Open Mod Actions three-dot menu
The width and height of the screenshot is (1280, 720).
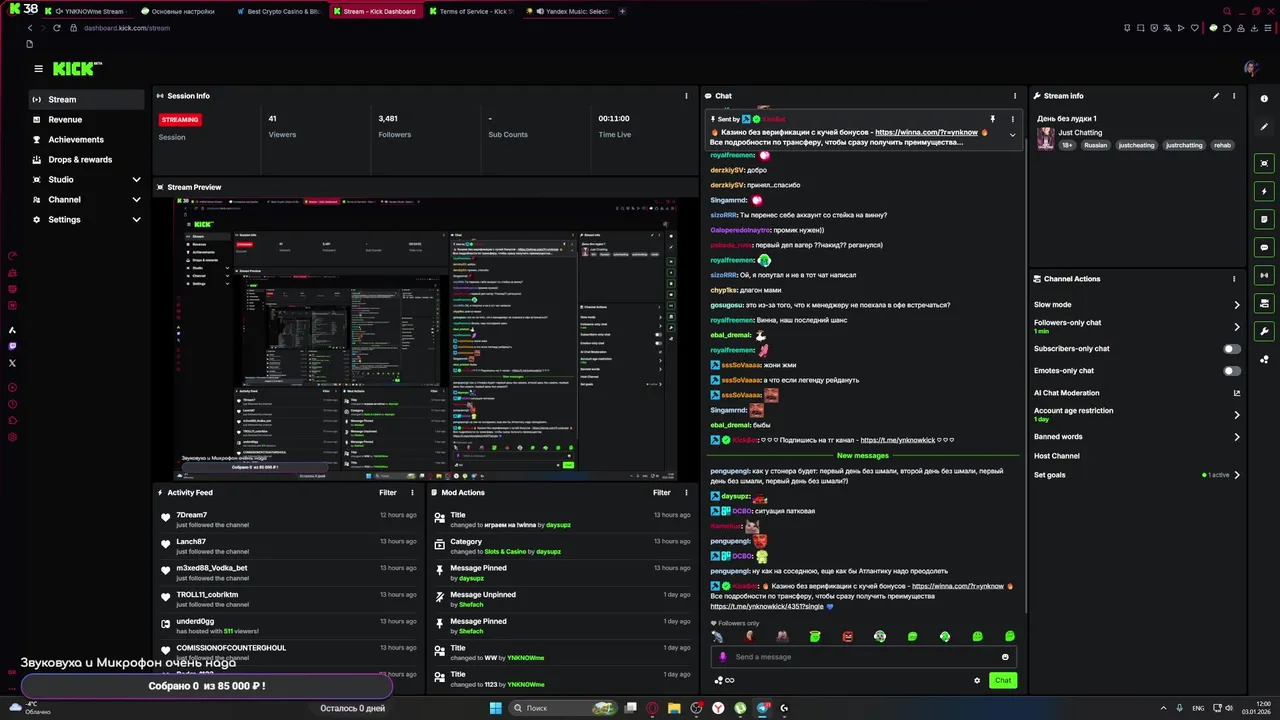686,493
